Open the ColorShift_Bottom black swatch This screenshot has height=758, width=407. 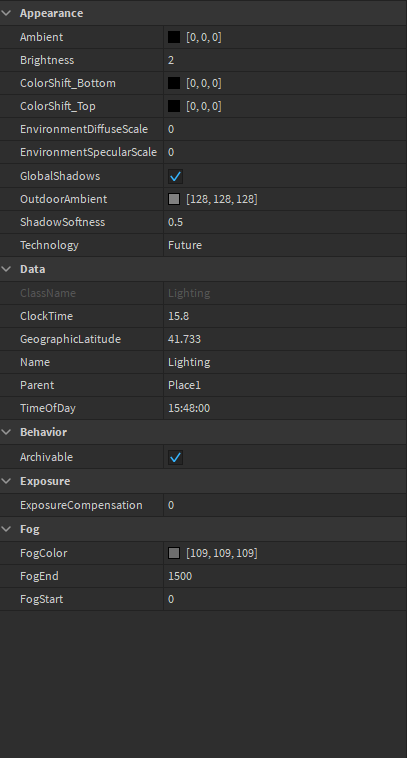coord(174,83)
